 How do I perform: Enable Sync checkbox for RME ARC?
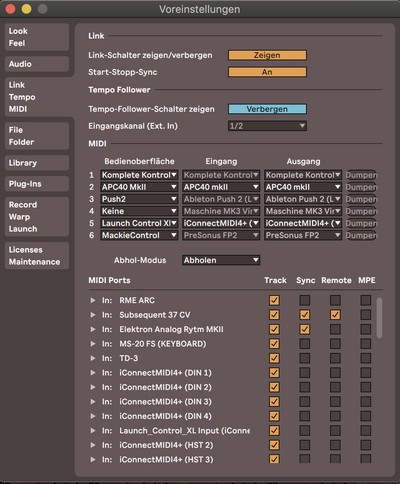coord(305,300)
